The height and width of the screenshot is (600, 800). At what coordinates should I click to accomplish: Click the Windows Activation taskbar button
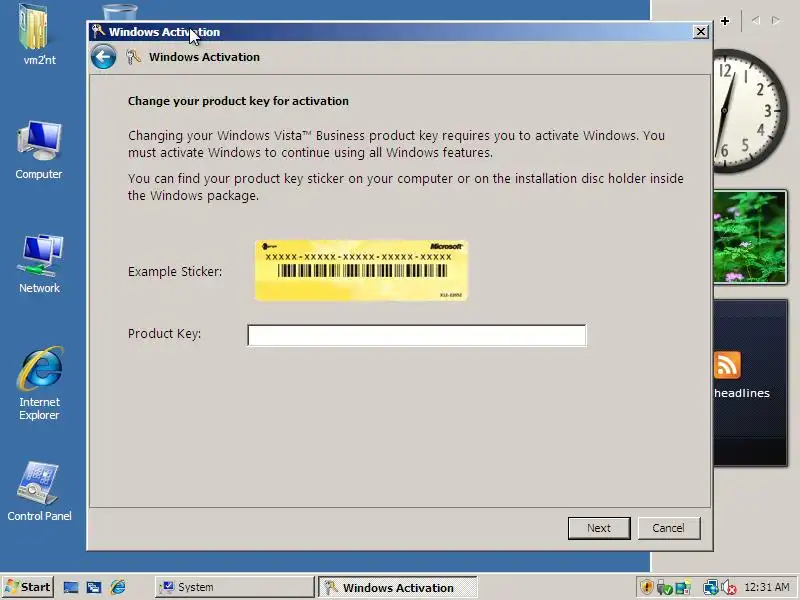coord(398,587)
